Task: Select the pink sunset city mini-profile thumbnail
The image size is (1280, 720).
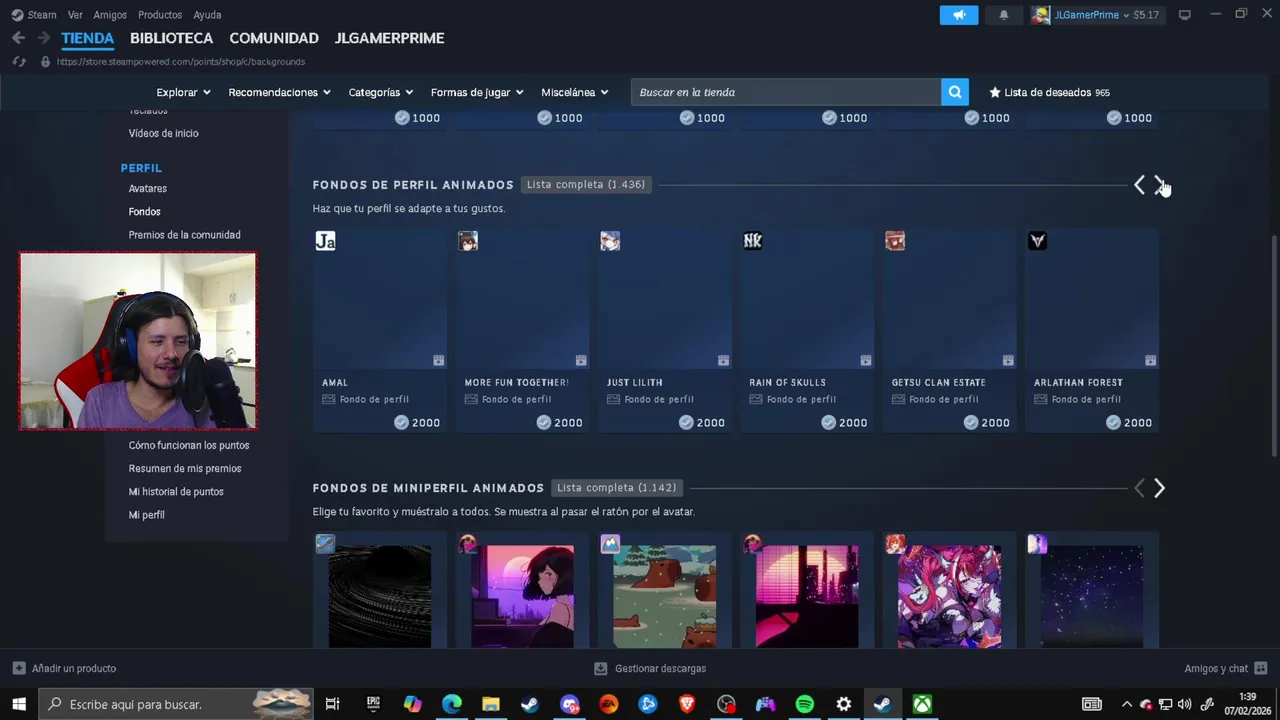Action: coord(807,596)
